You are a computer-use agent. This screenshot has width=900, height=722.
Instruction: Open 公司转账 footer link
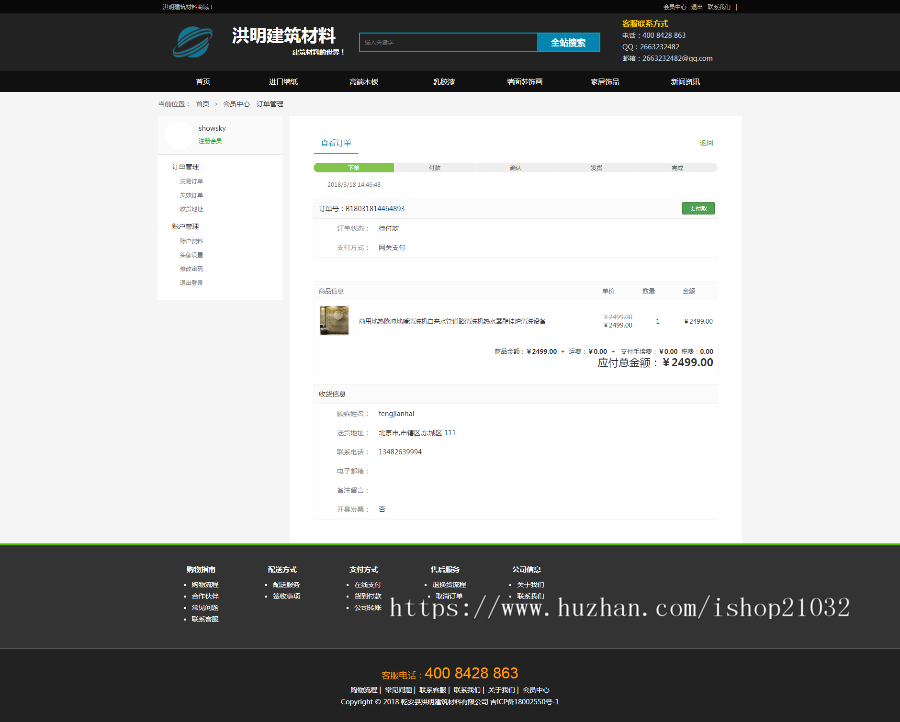(368, 608)
